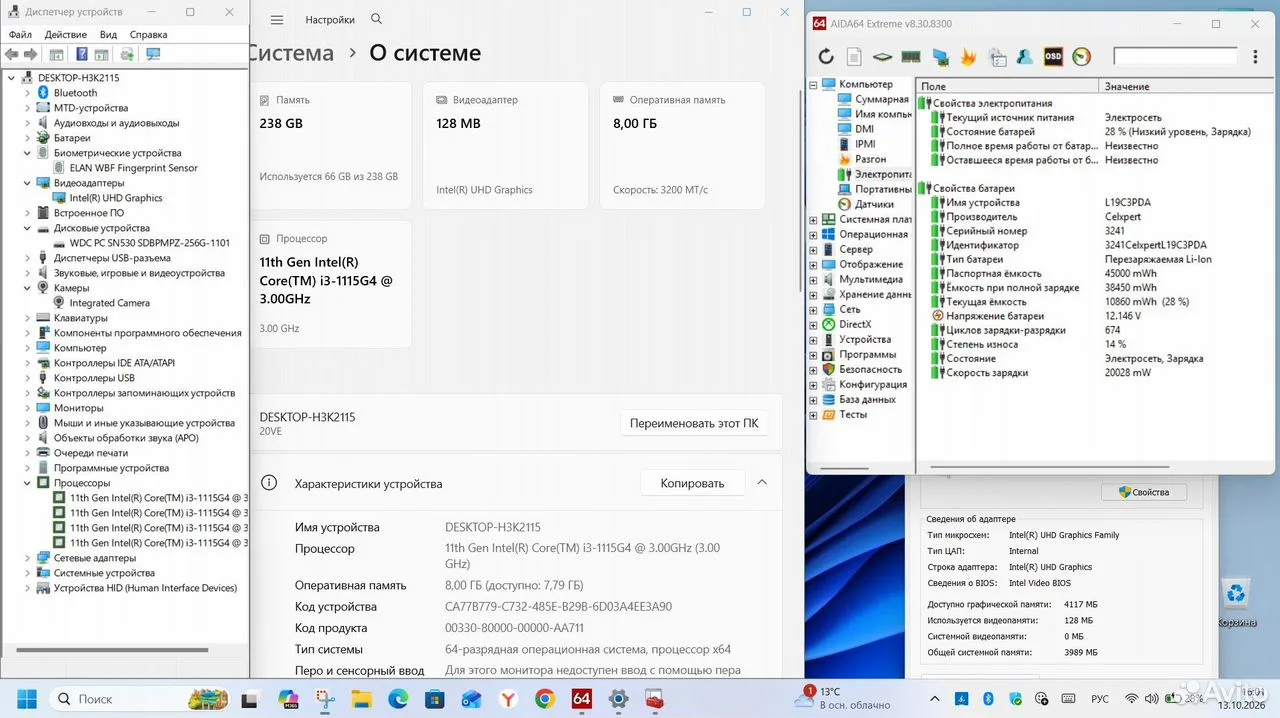Expand Сетевые адаптеры node
This screenshot has height=718, width=1280.
coord(27,558)
